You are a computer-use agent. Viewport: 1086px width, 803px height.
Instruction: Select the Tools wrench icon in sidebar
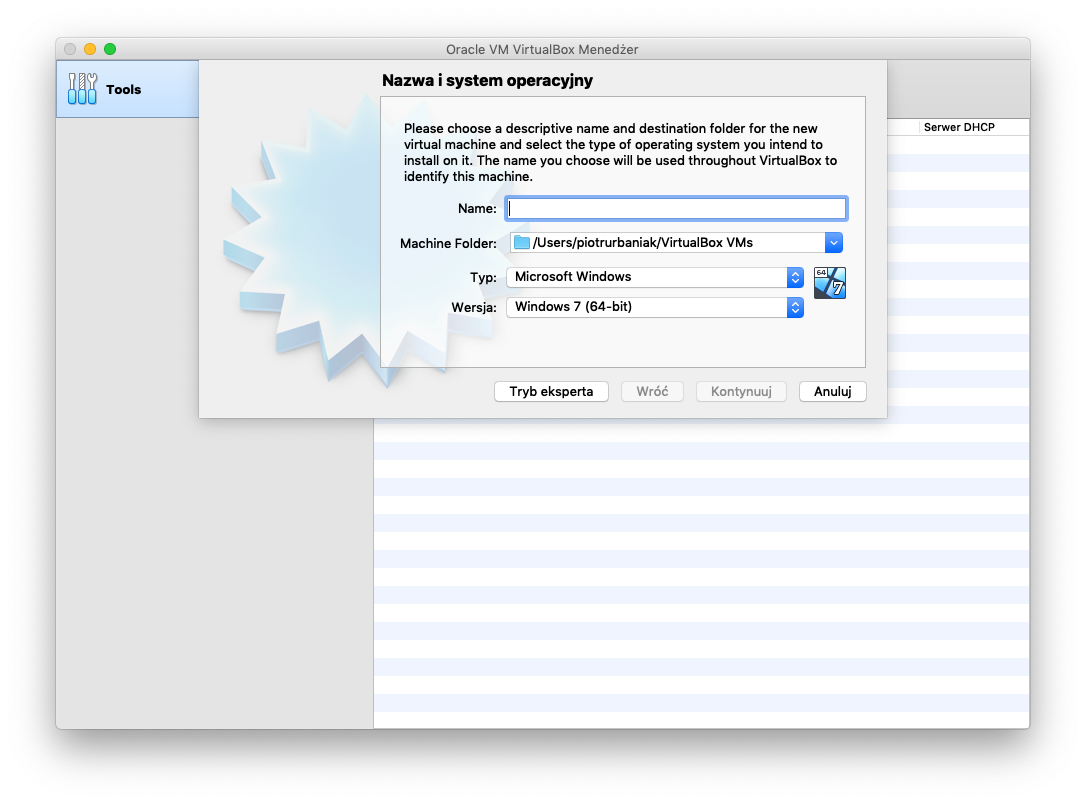coord(82,89)
